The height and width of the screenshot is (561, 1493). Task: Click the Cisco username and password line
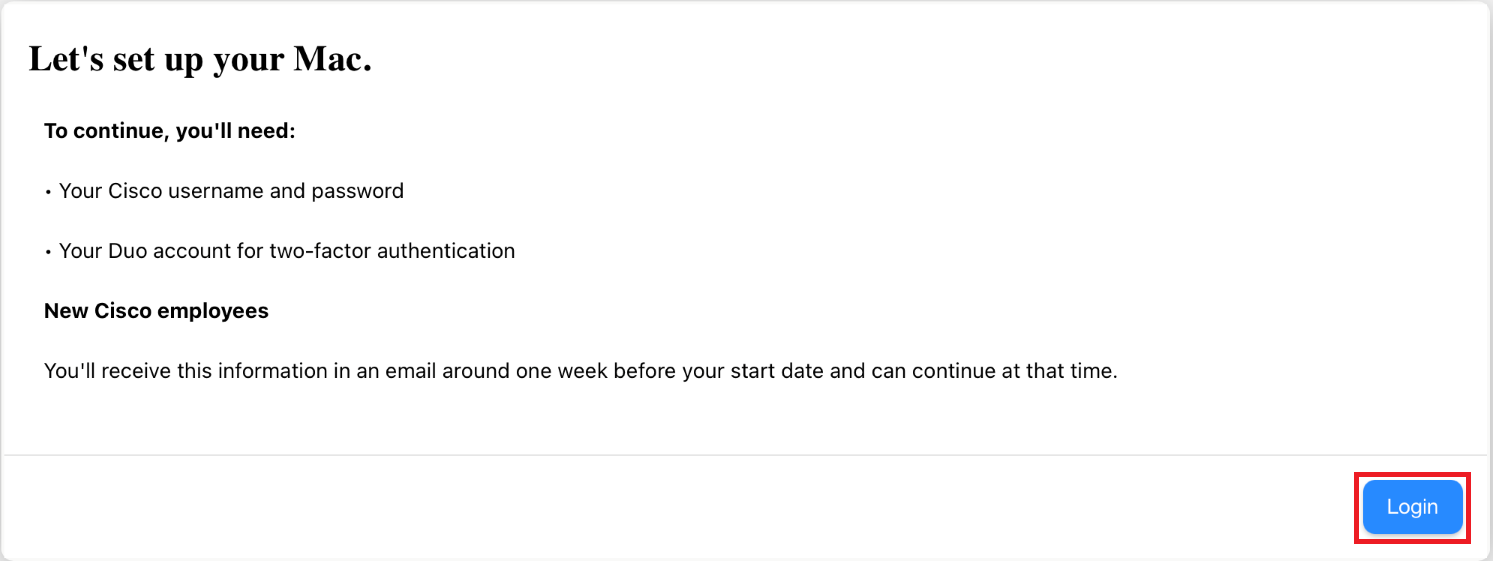(231, 191)
